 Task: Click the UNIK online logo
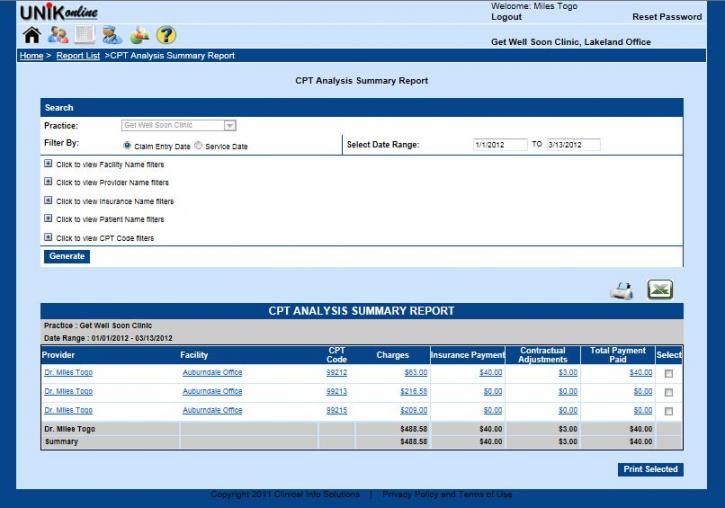click(x=59, y=12)
